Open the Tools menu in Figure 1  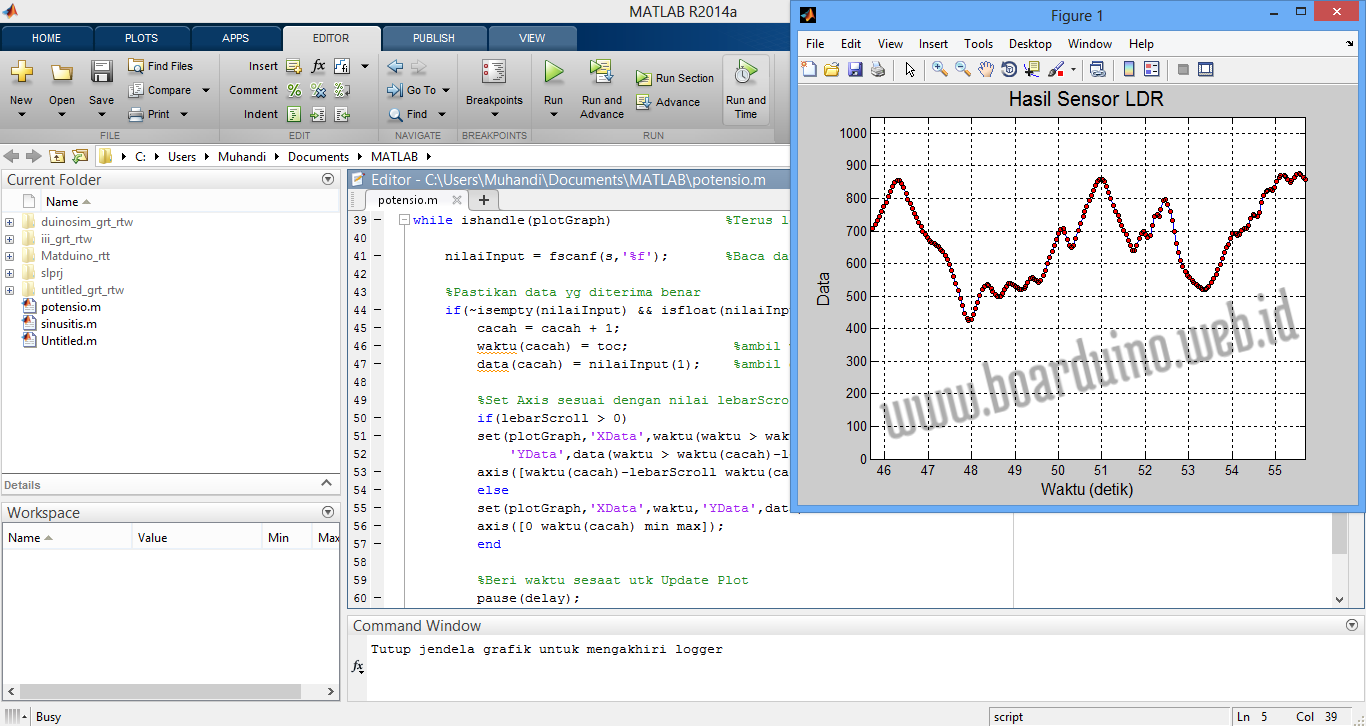978,44
